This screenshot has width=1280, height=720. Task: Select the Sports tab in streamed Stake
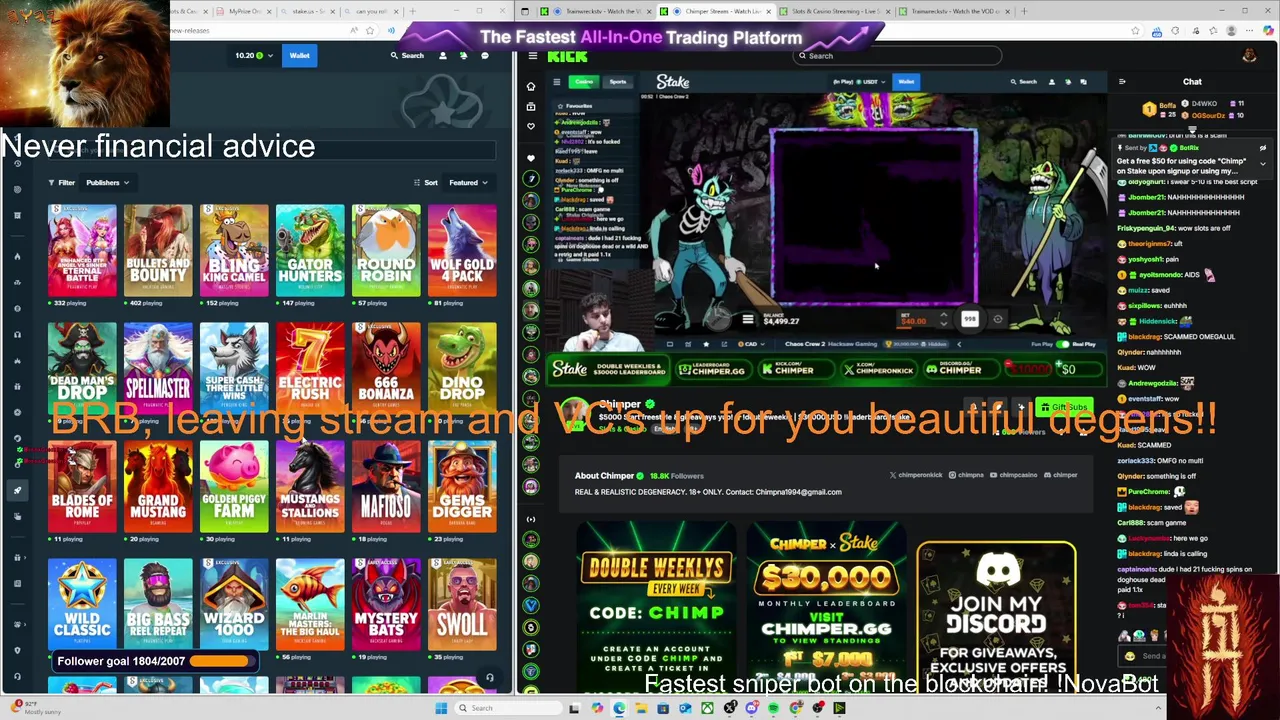[618, 82]
